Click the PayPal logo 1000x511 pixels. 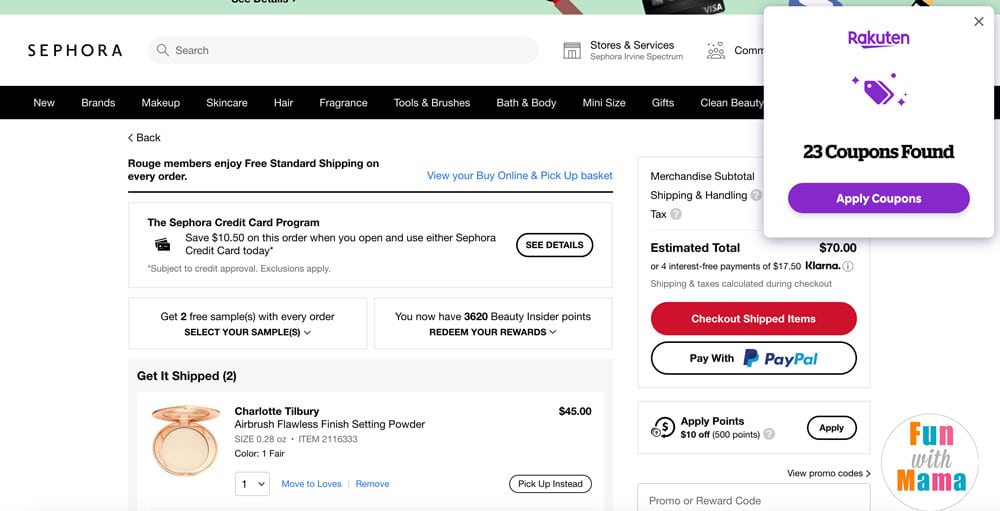[x=781, y=359]
